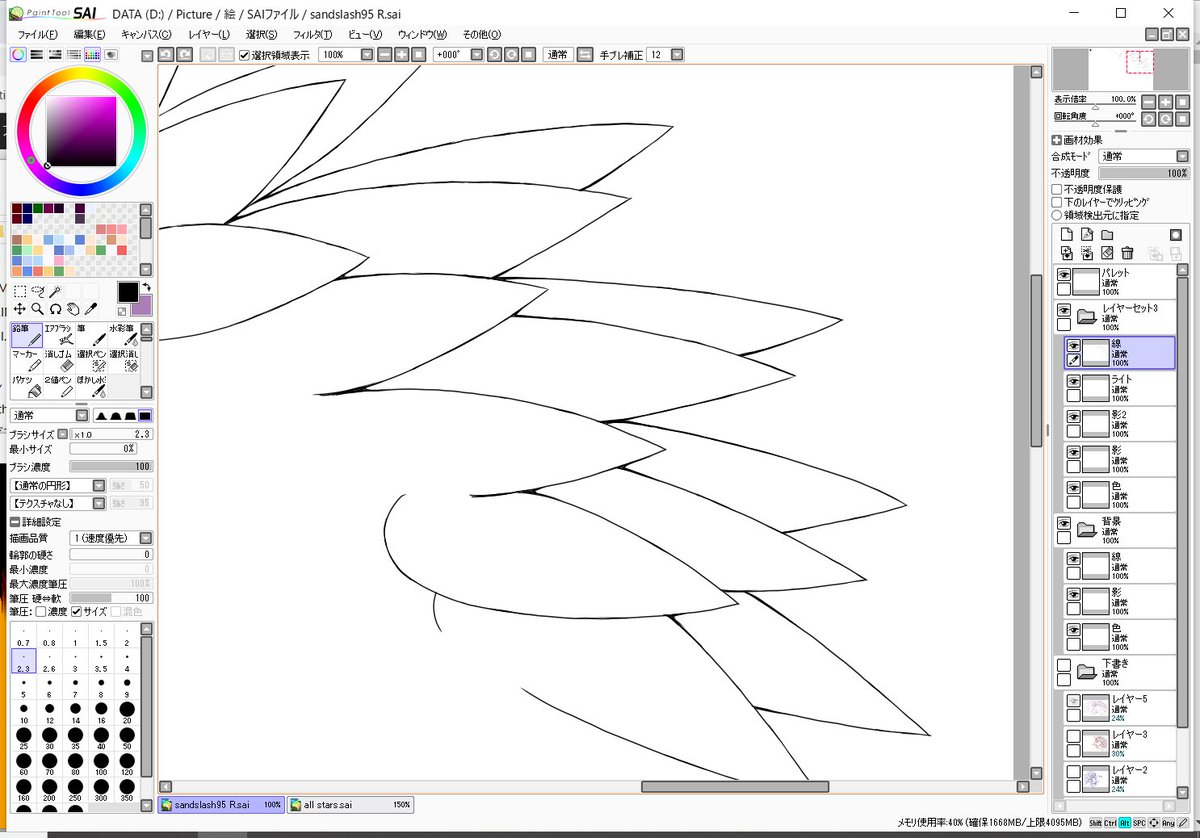Select the 選択ペン selection pen tool

point(91,360)
